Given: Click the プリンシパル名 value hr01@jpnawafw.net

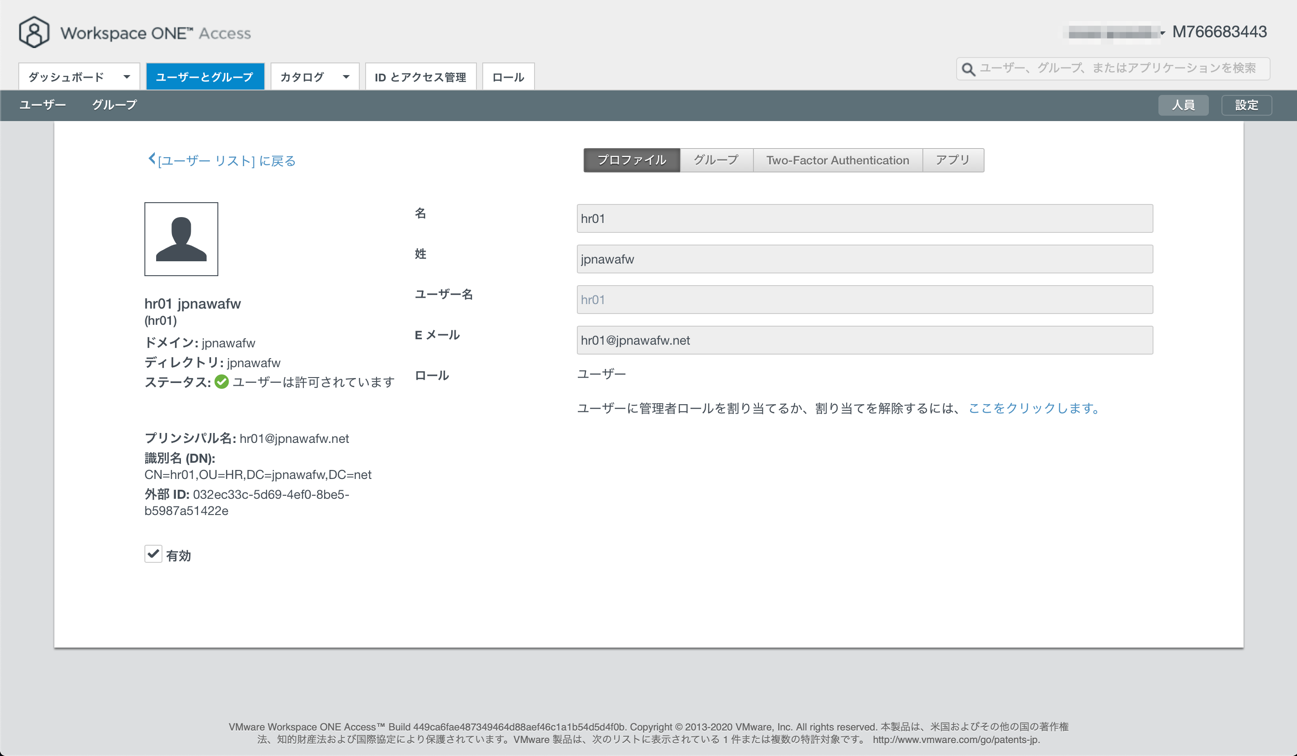Looking at the screenshot, I should 294,438.
